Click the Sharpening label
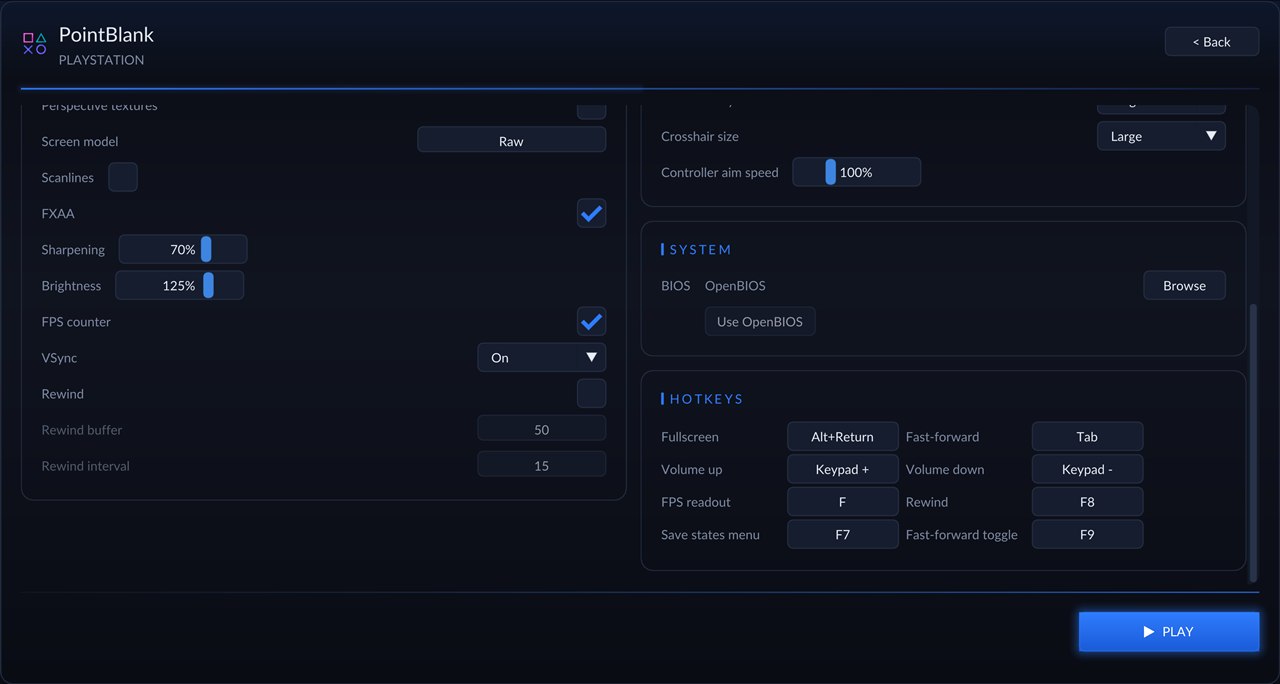This screenshot has width=1280, height=684. coord(73,249)
